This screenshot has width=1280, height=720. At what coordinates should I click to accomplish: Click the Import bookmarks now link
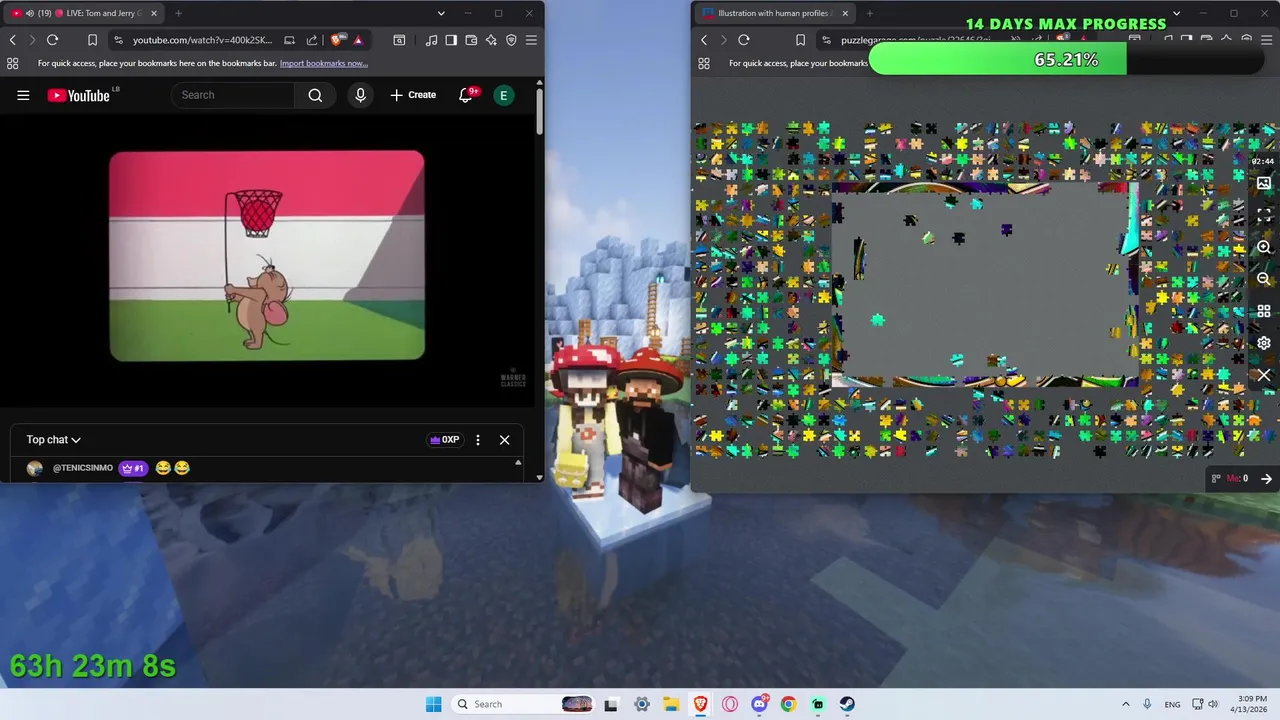click(x=324, y=63)
